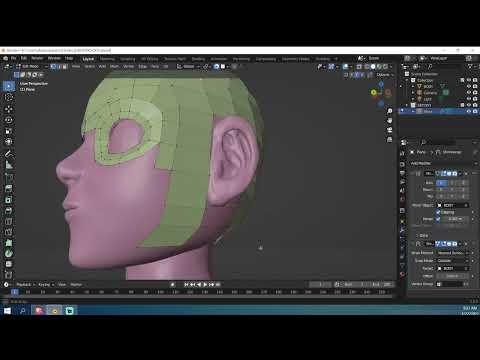Select the Measure tool

pos(9,165)
